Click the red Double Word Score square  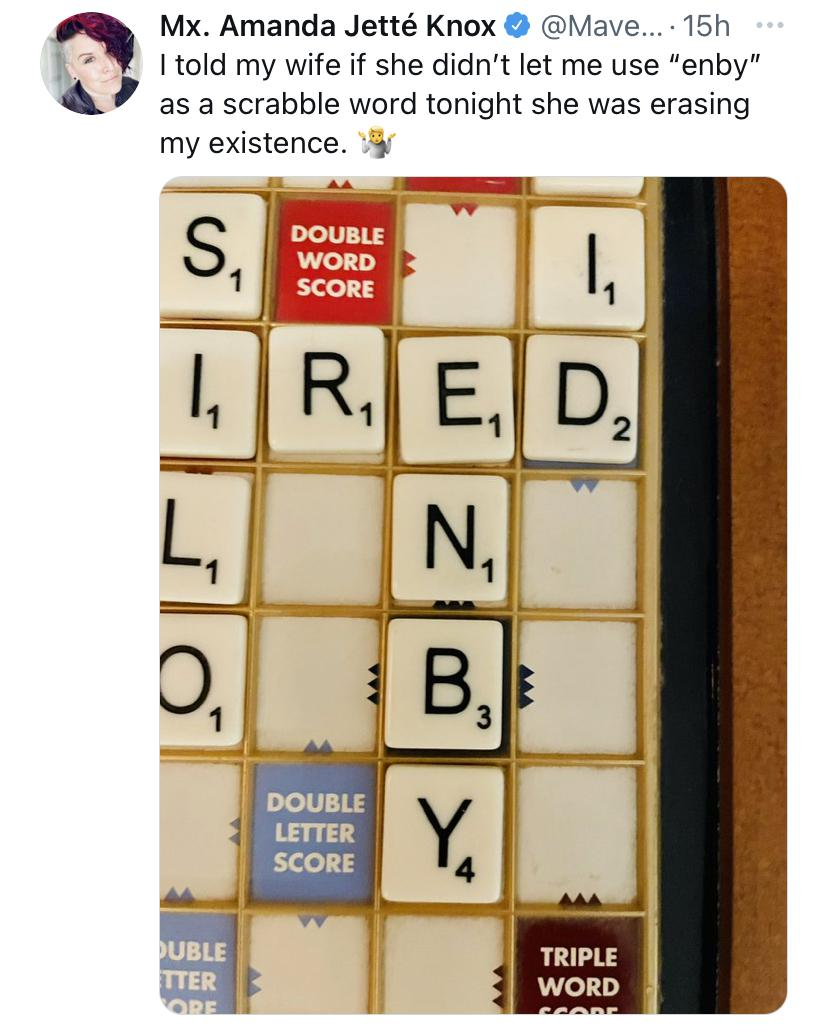(x=335, y=261)
